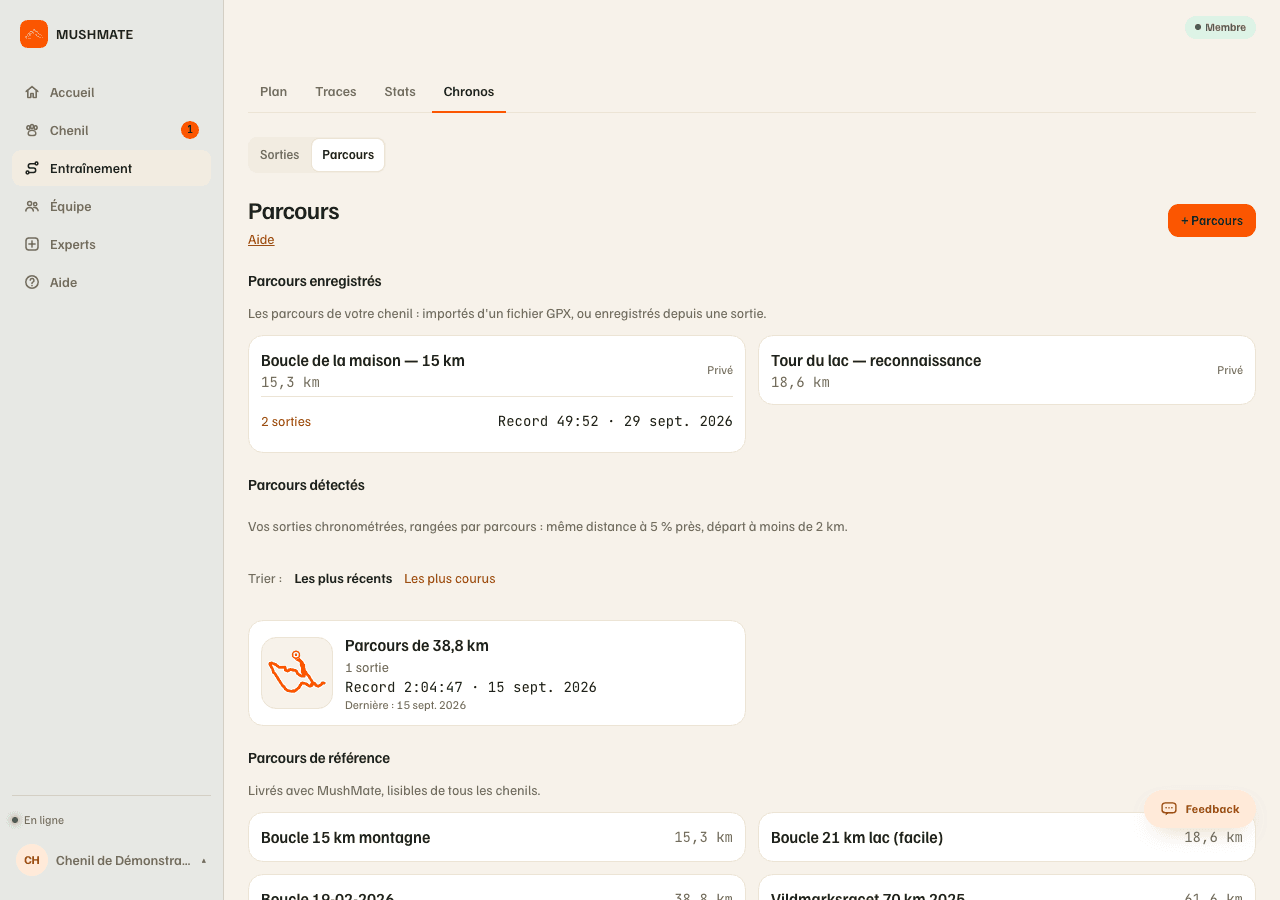Select the Chronos tab
Viewport: 1280px width, 900px height.
click(469, 92)
